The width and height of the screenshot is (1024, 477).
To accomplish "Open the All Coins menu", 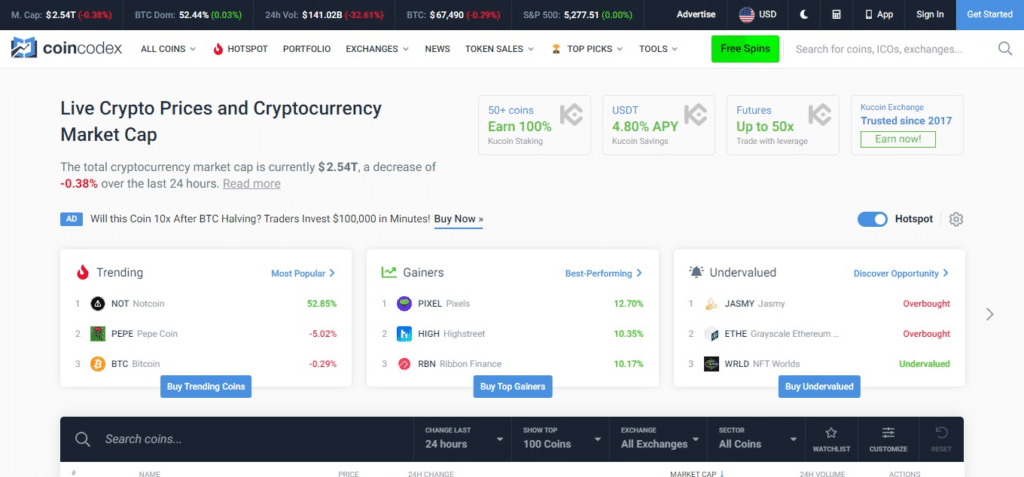I will 169,49.
